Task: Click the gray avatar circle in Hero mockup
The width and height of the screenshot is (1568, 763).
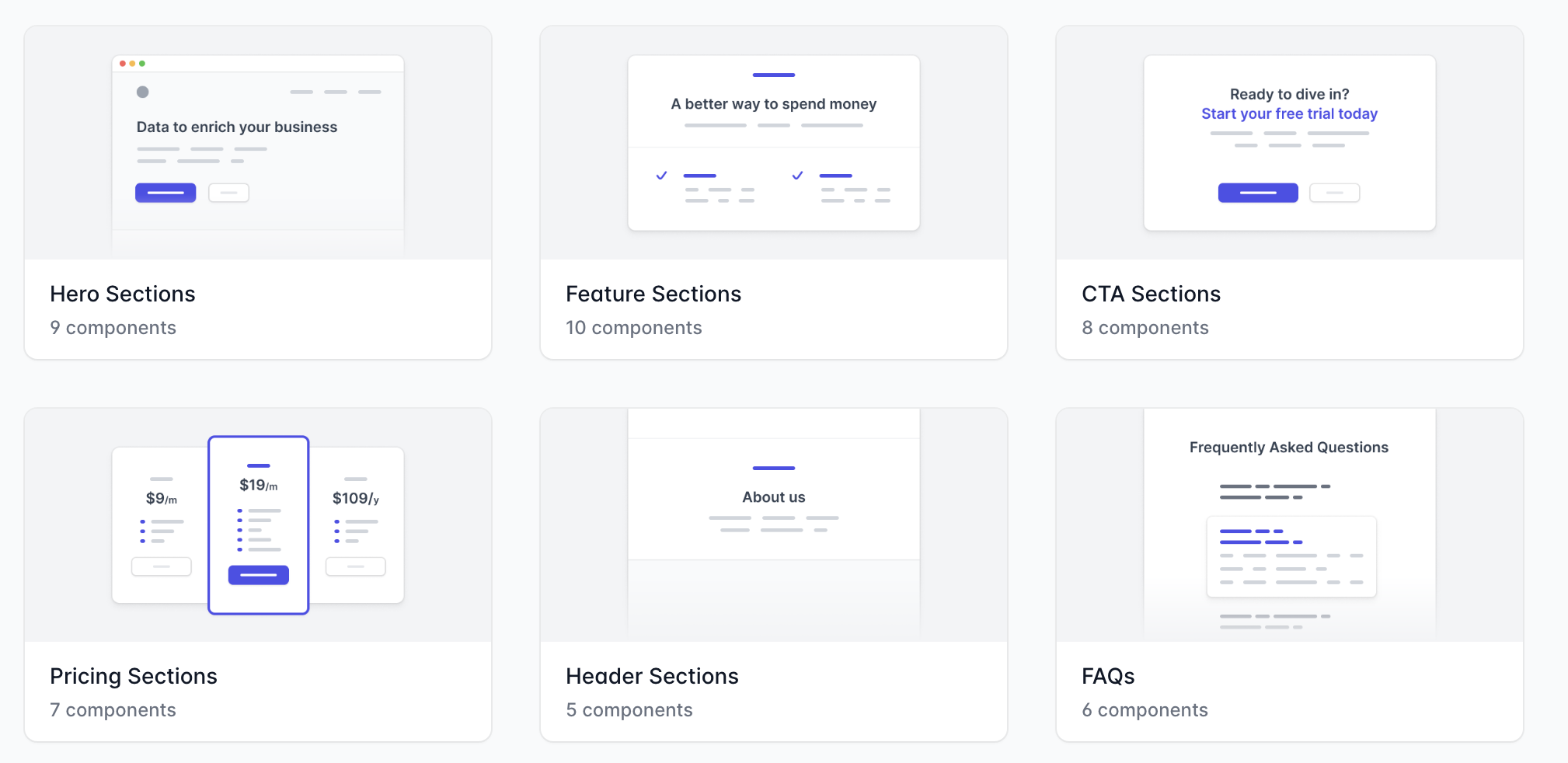Action: [143, 92]
